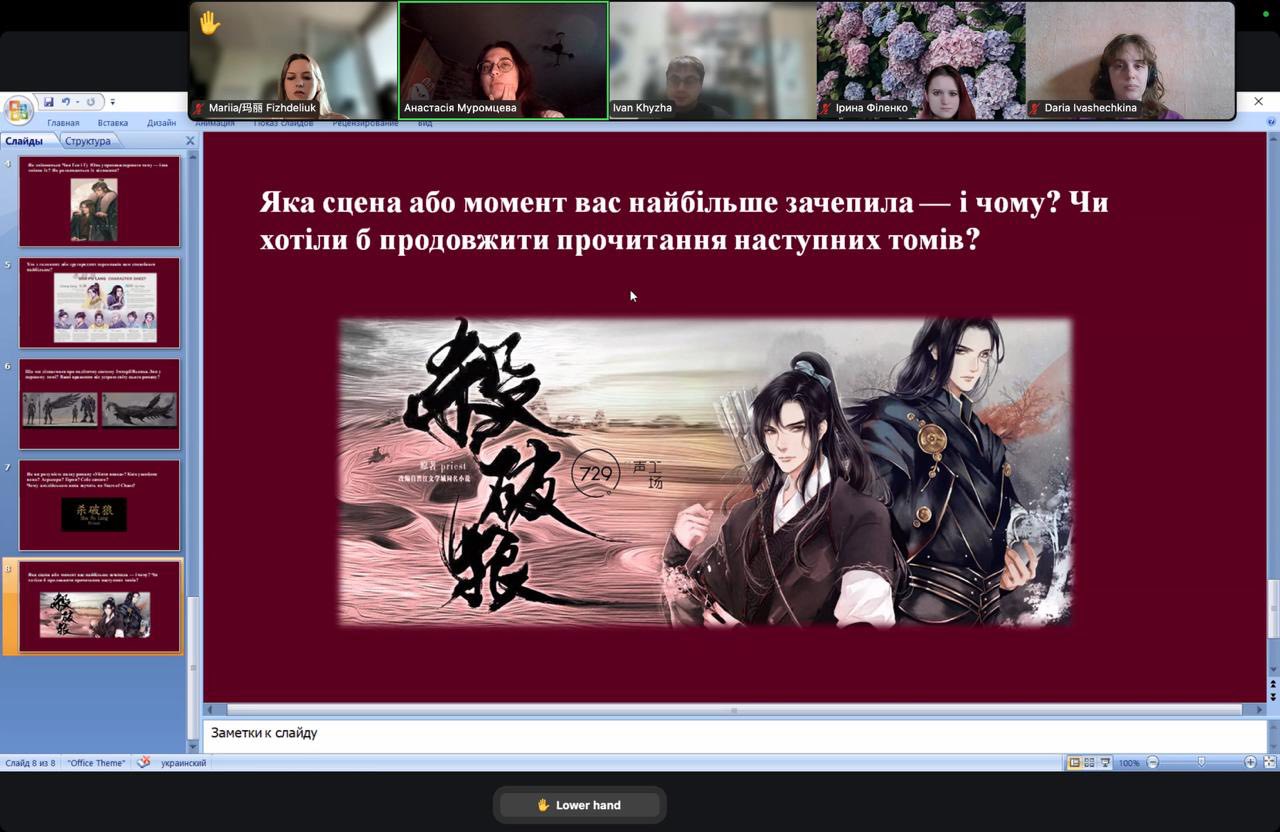This screenshot has width=1280, height=832.
Task: Close the PowerPoint window with X
Action: pos(1258,102)
